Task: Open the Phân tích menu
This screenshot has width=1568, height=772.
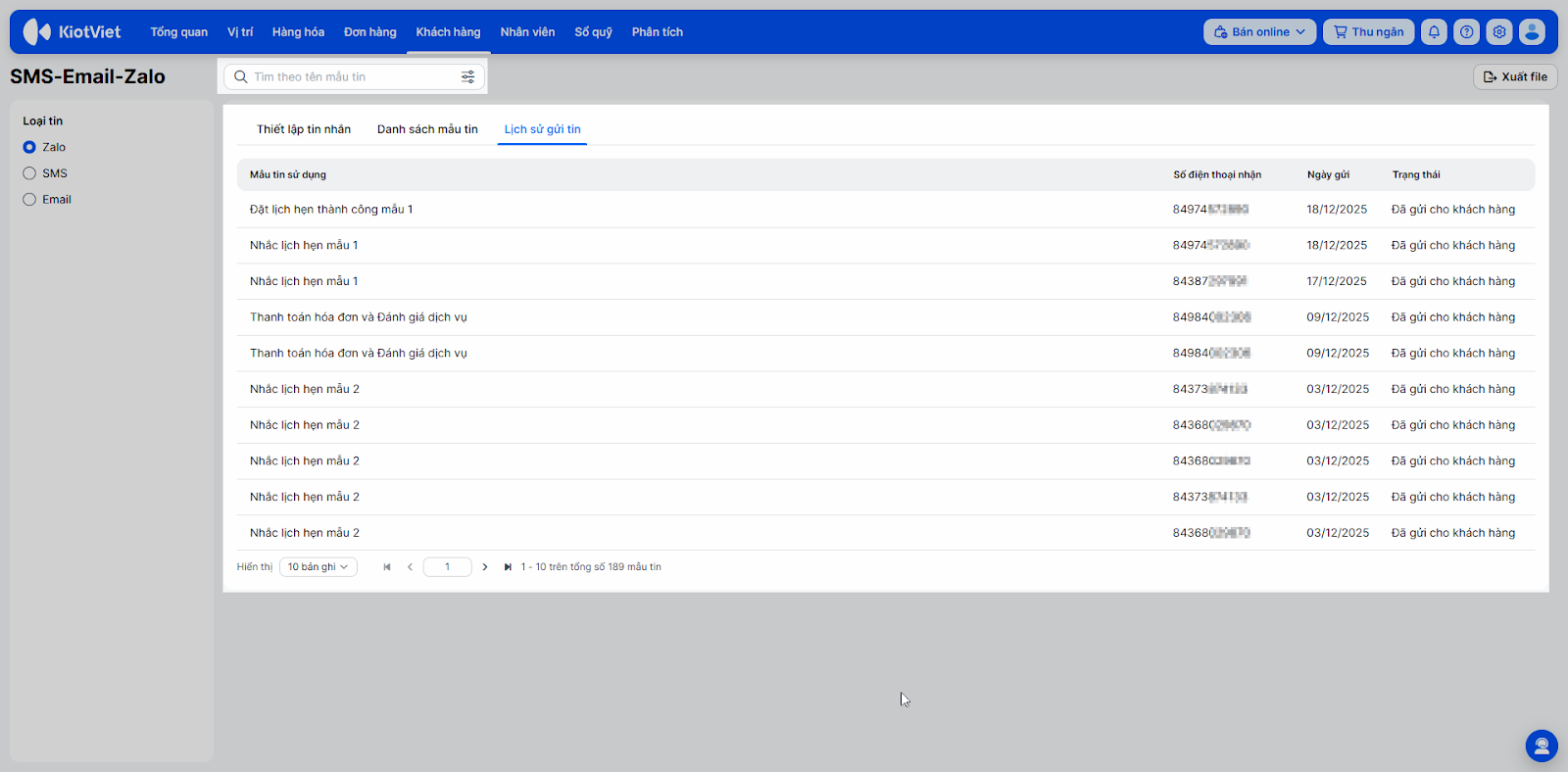Action: [658, 32]
